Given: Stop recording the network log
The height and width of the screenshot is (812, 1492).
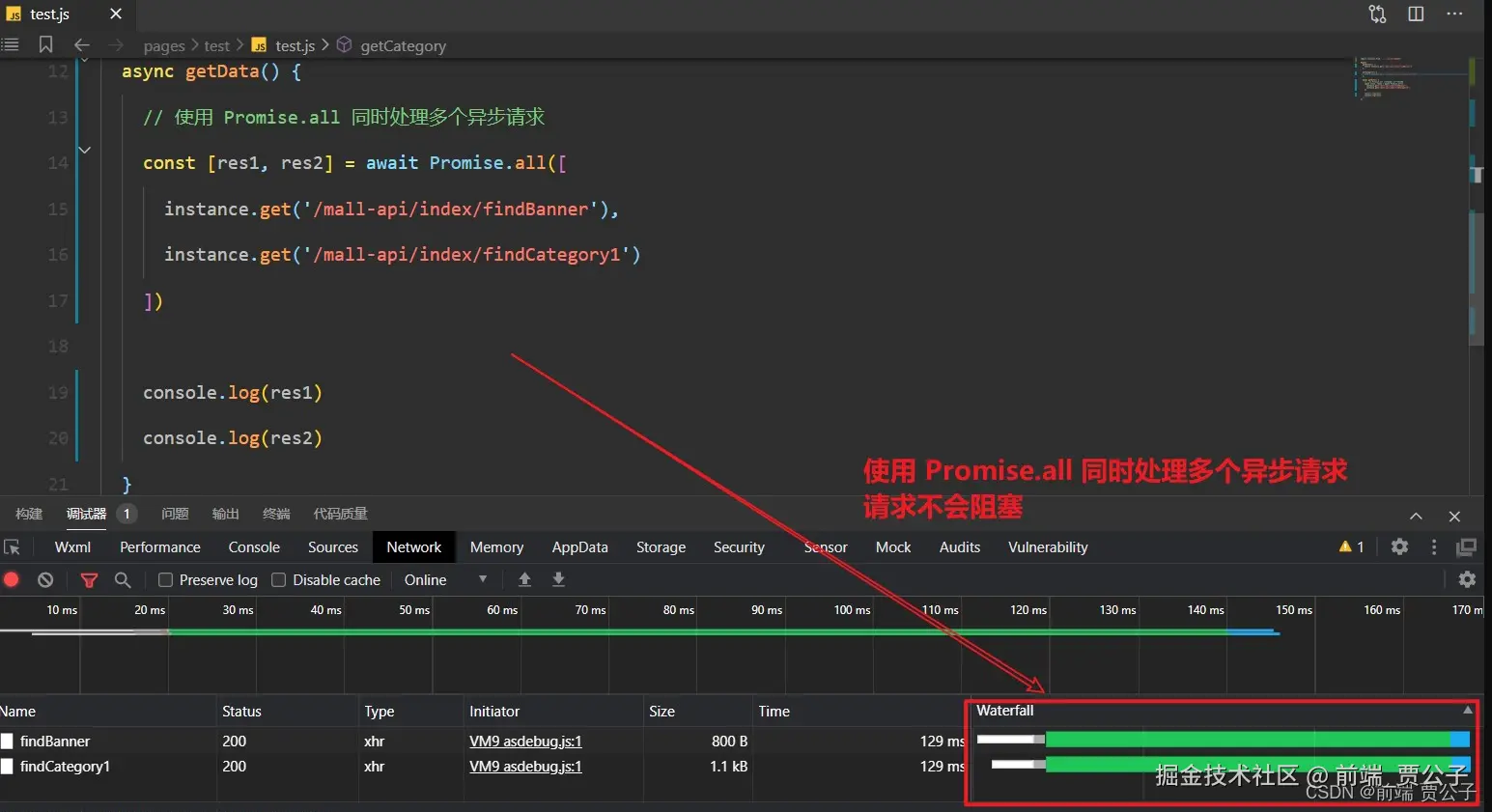Looking at the screenshot, I should coord(12,579).
